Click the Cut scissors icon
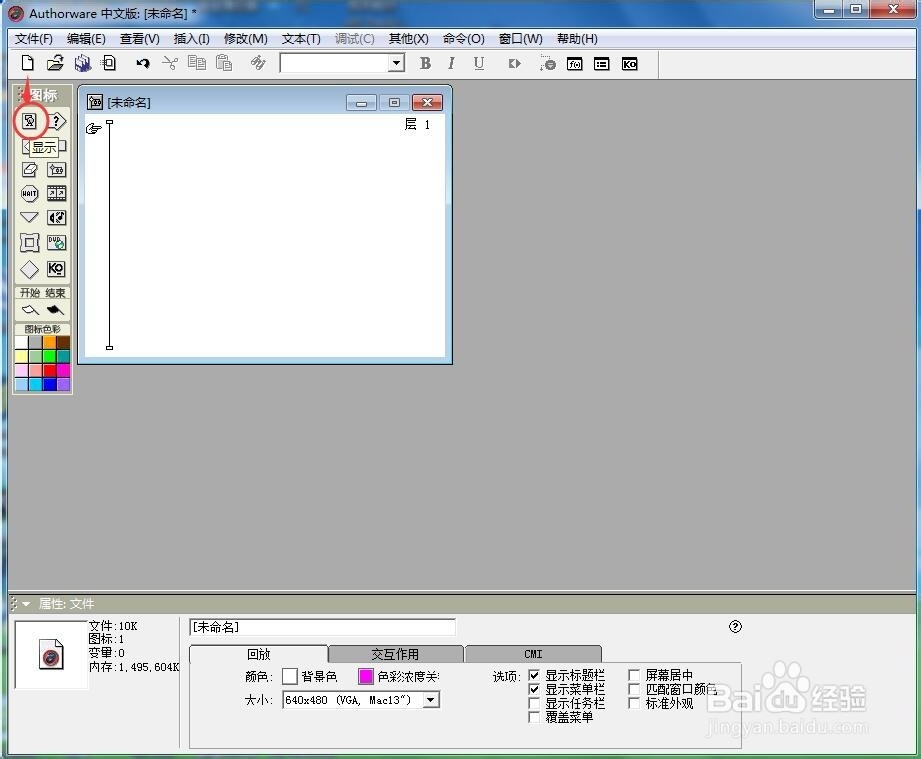 click(170, 63)
